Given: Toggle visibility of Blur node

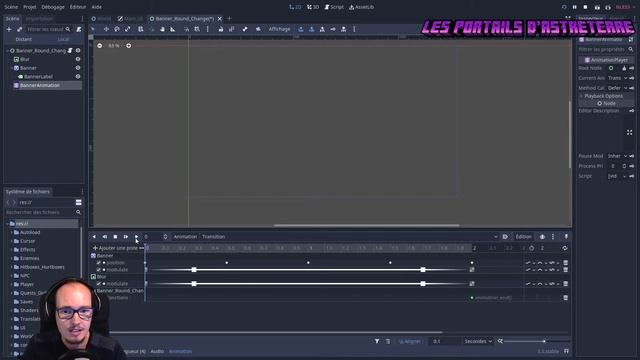Looking at the screenshot, I should [78, 59].
